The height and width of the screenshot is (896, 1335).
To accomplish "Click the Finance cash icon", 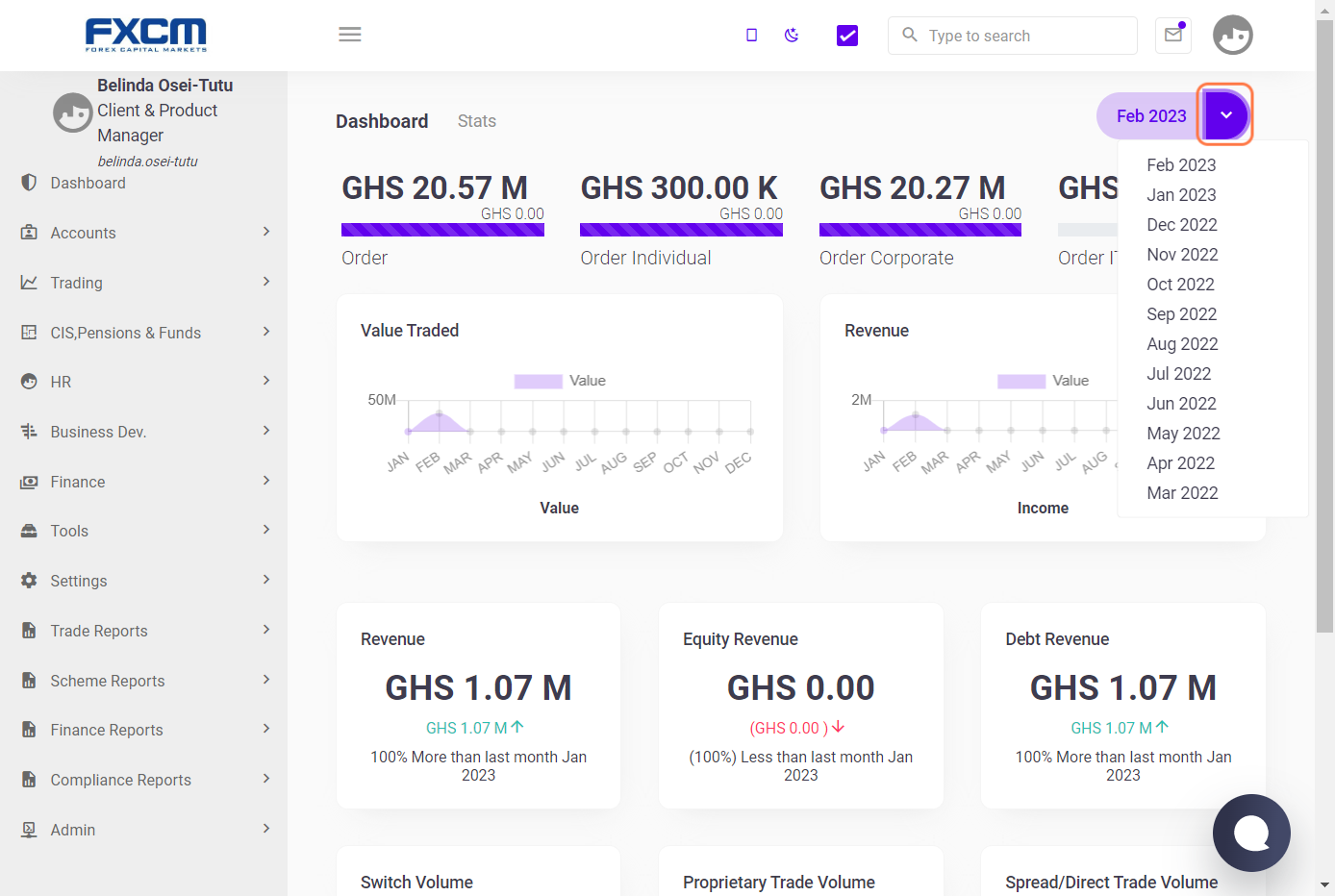I will coord(29,482).
